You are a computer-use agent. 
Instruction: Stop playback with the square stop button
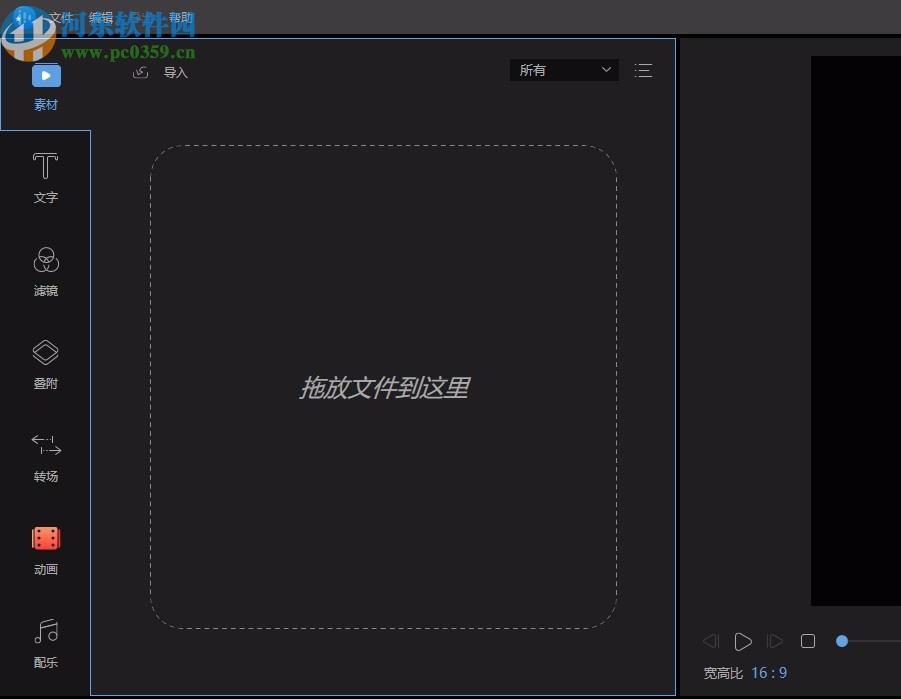pos(808,641)
